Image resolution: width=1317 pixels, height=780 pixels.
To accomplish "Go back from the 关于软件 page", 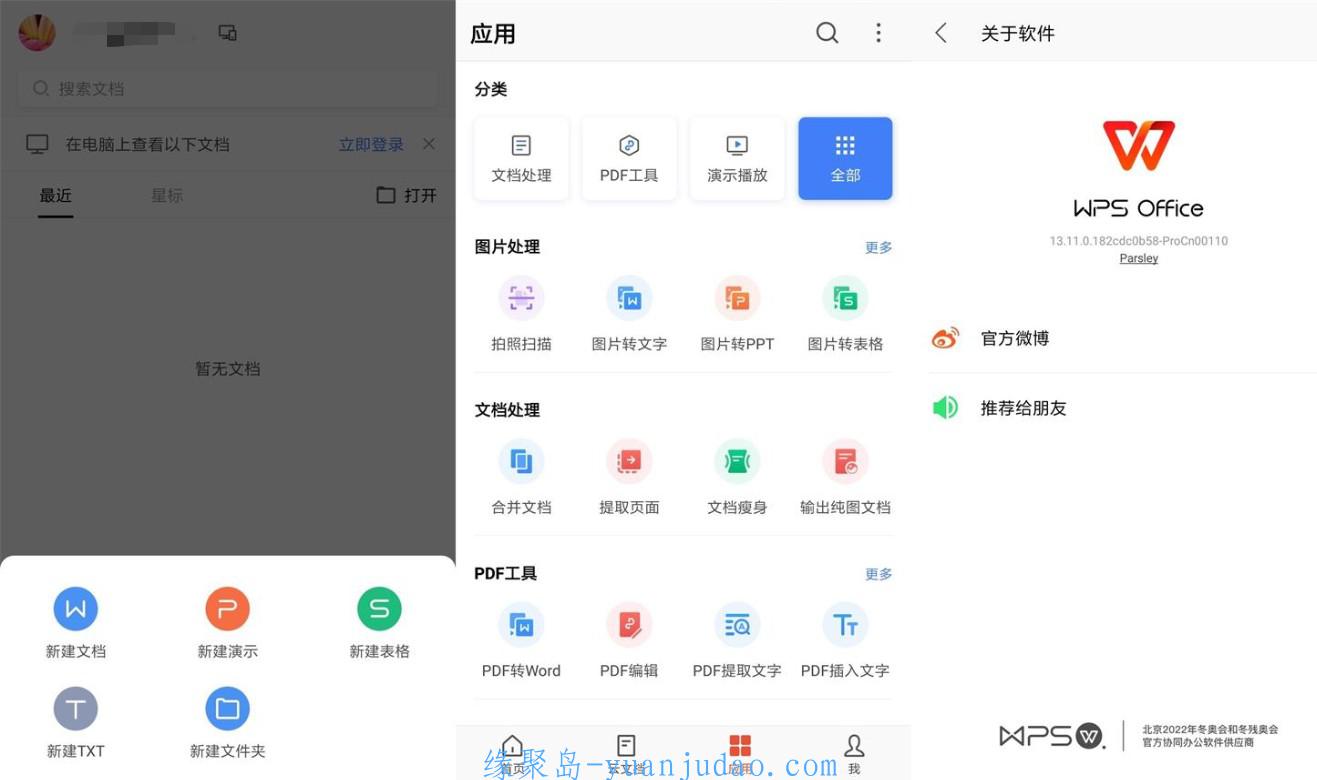I will pos(941,33).
